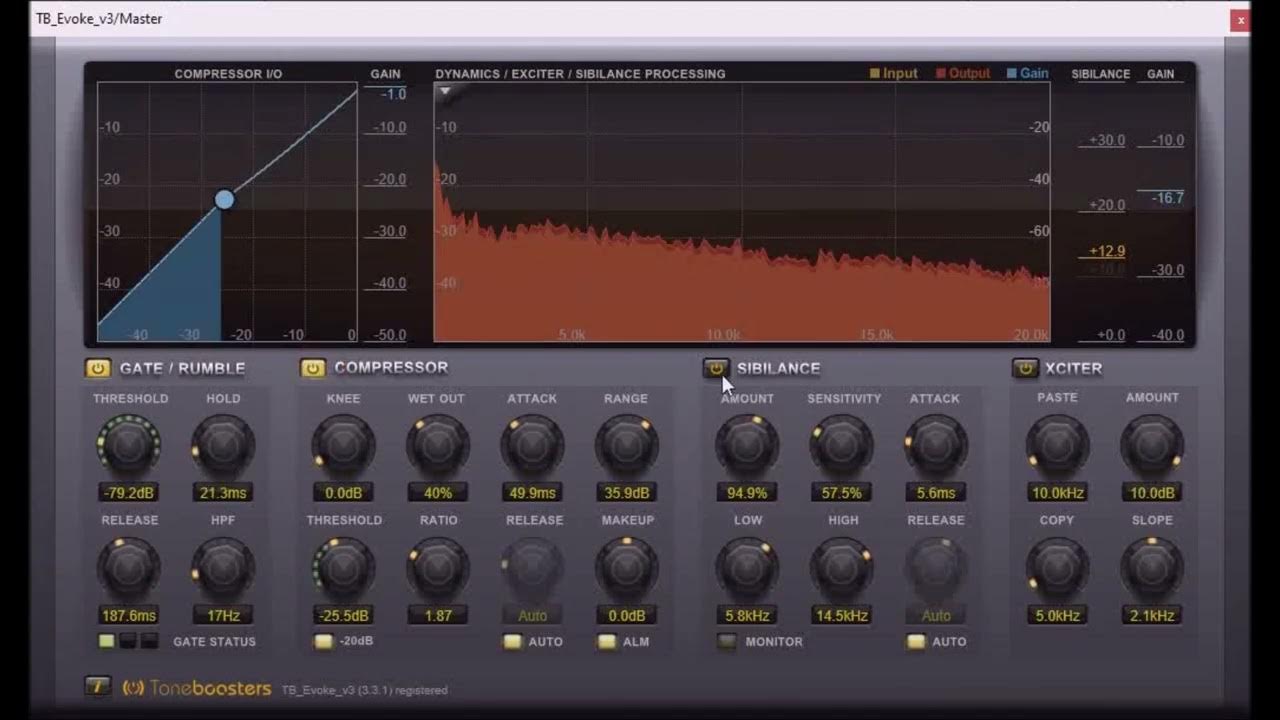
Task: Click the -79.2dB gate threshold value
Action: coord(129,493)
